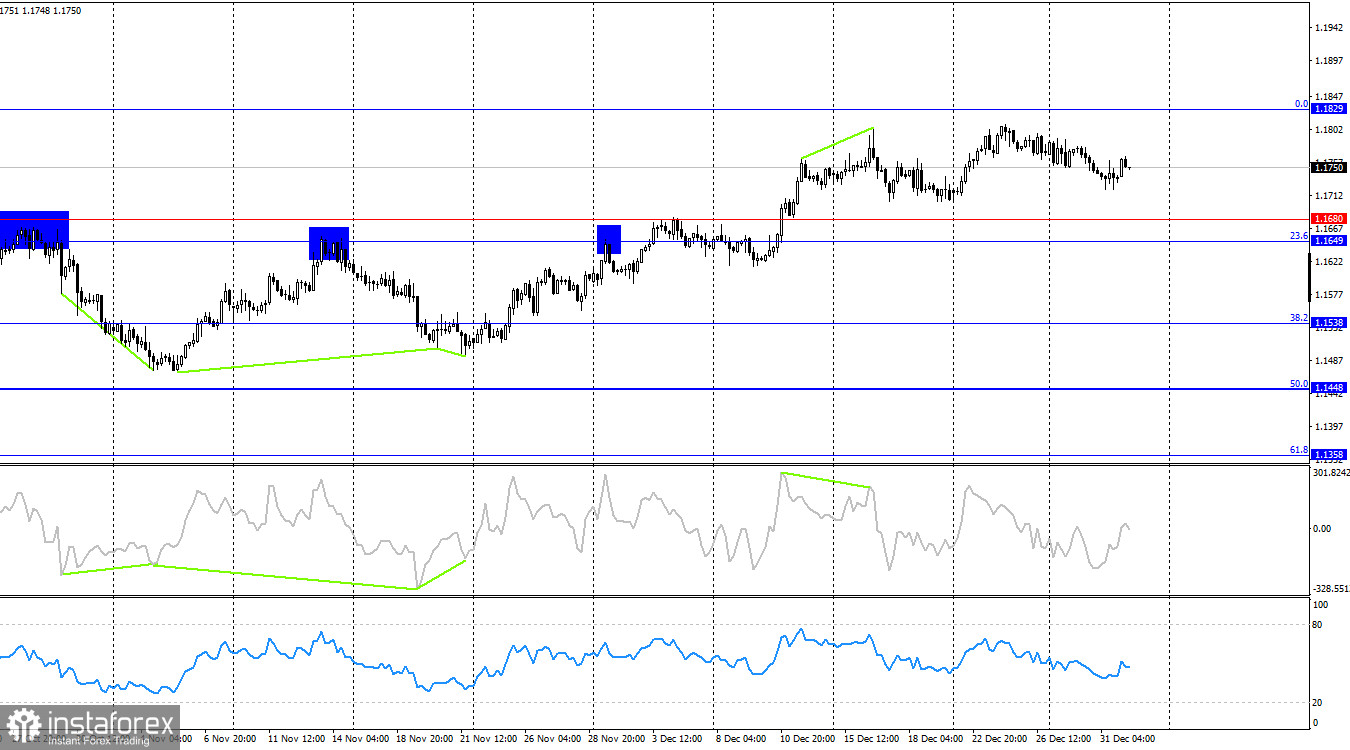This screenshot has height=750, width=1350.
Task: Click the 26 Nov 04:00 time label
Action: pos(553,740)
